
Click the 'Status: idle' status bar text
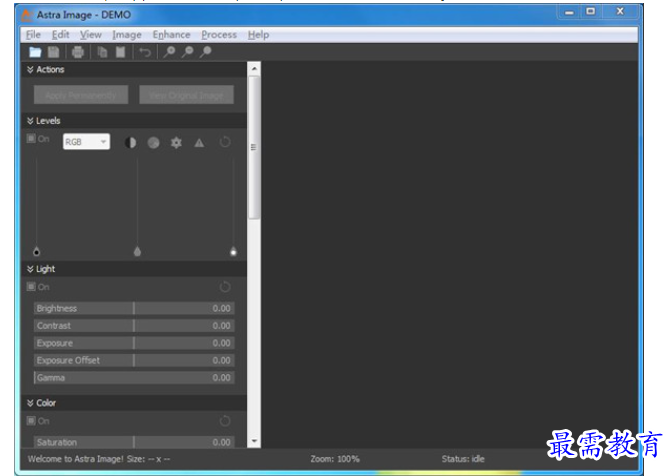[463, 459]
